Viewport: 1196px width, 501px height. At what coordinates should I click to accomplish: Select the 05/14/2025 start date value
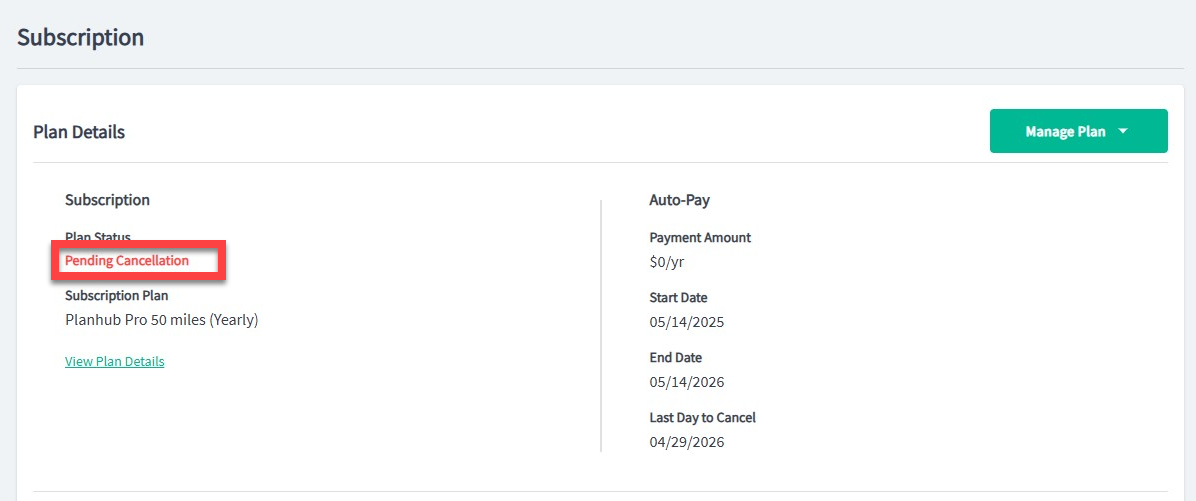(x=686, y=322)
